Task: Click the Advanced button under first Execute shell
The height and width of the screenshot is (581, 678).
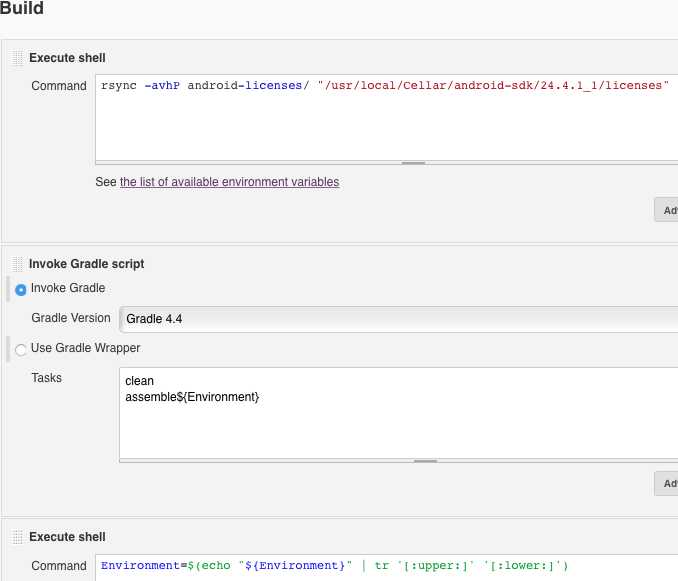Action: 666,210
